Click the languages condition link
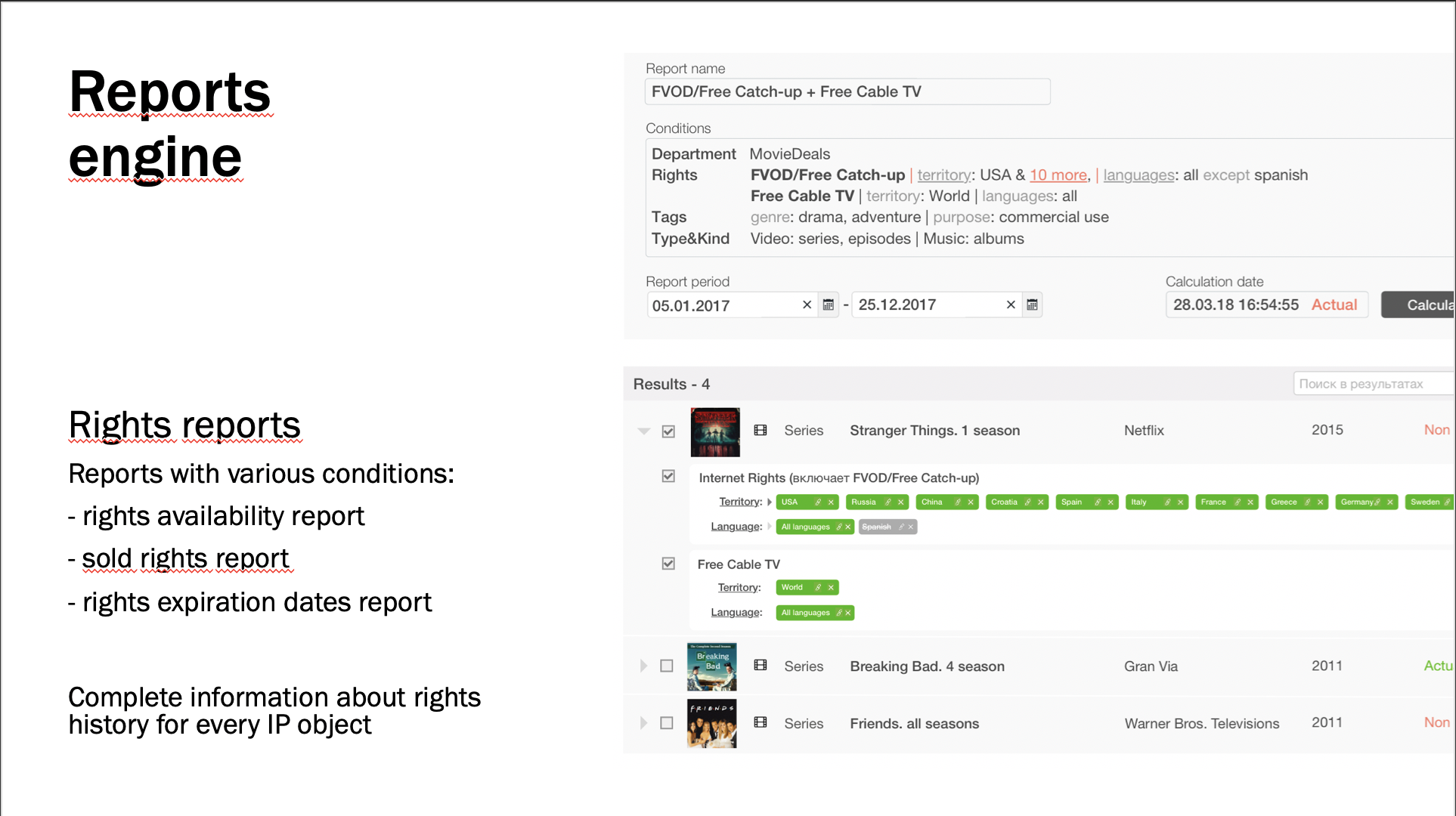Viewport: 1456px width, 816px height. coord(1138,175)
